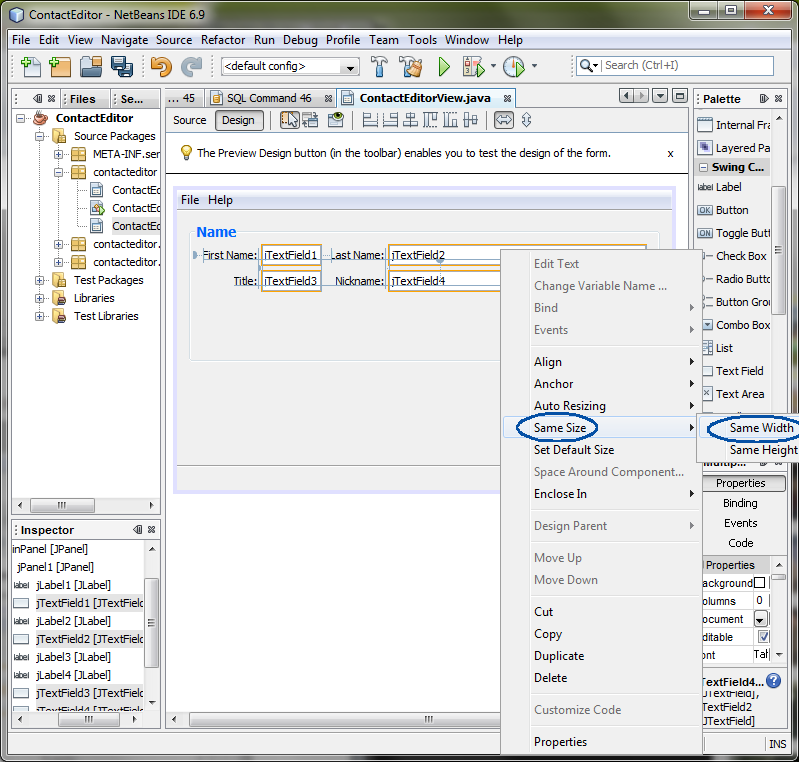Open the search options dropdown arrow
The image size is (799, 762).
click(x=595, y=66)
